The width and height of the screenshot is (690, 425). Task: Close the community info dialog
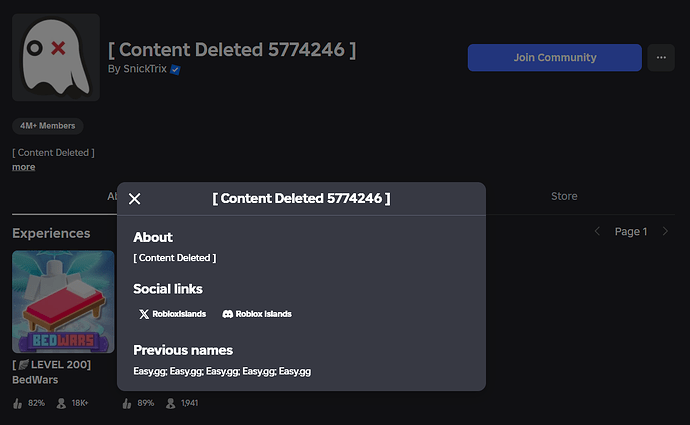(x=135, y=199)
